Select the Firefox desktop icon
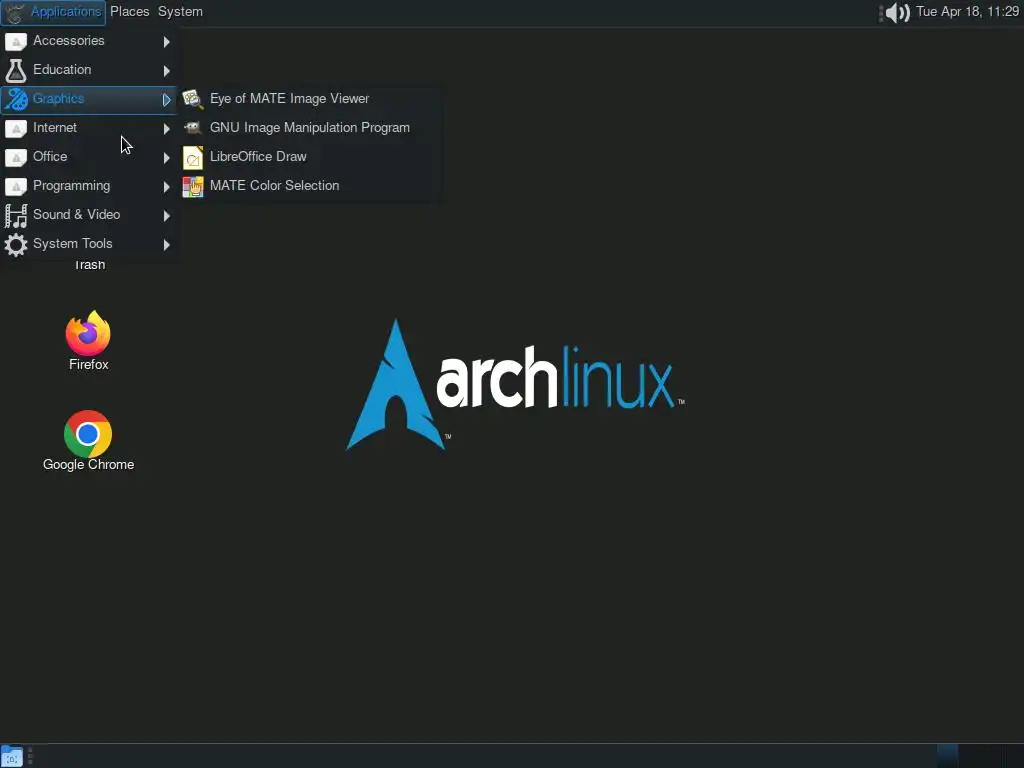The height and width of the screenshot is (768, 1024). click(x=88, y=333)
